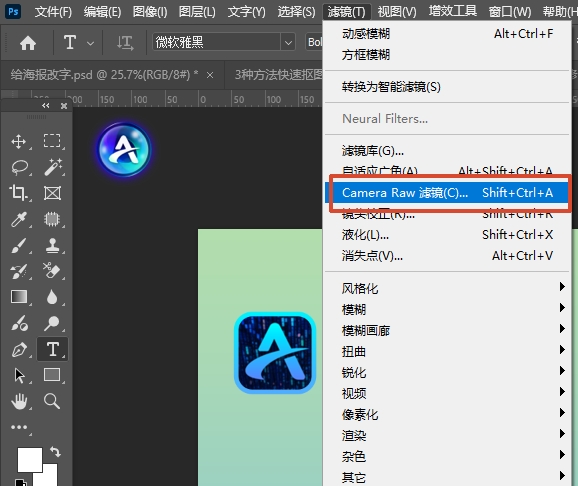Open the 文字(Y) menu
This screenshot has height=486, width=578.
point(246,12)
